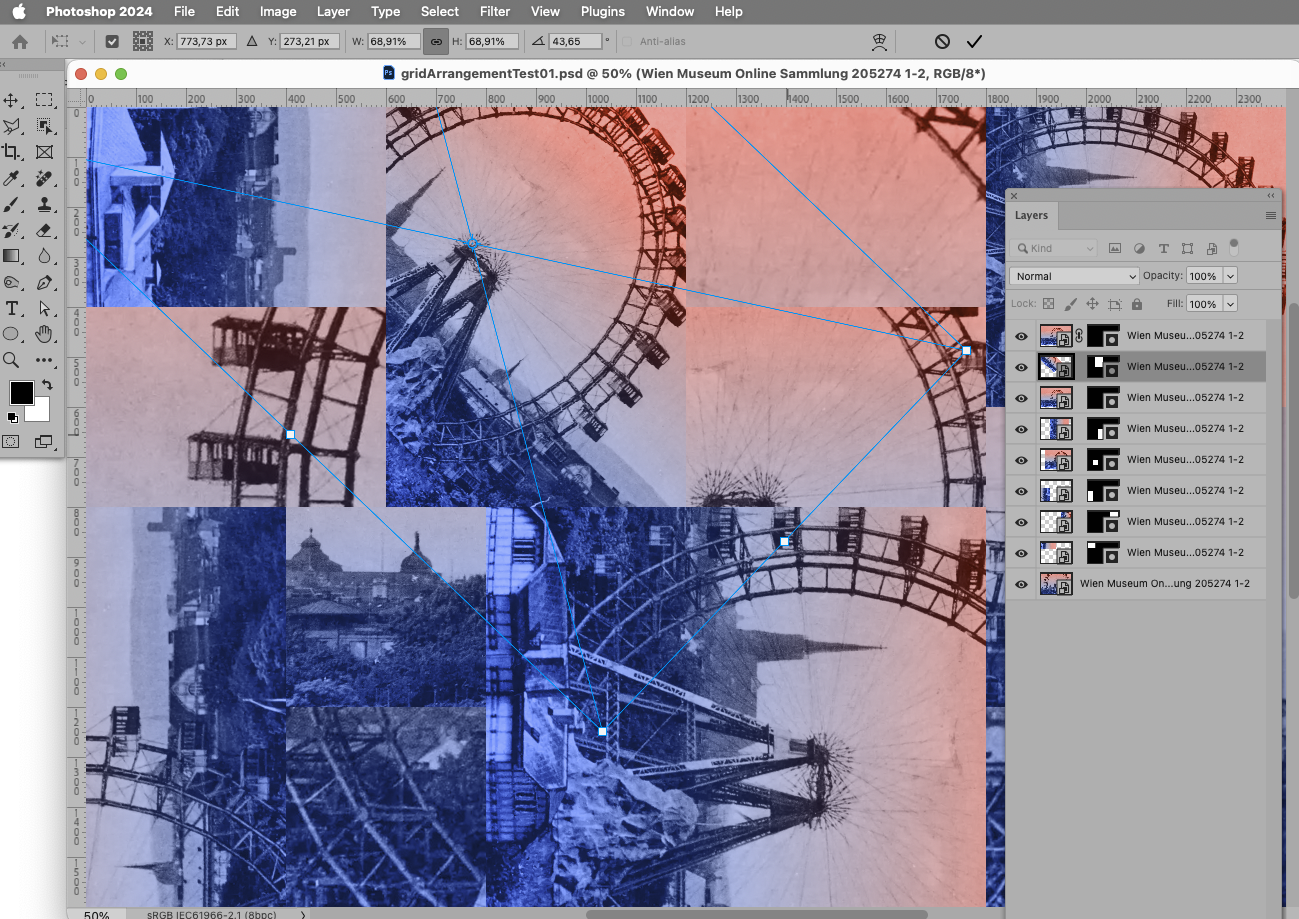Open the foreground color swatch
Image resolution: width=1299 pixels, height=919 pixels.
(x=21, y=393)
